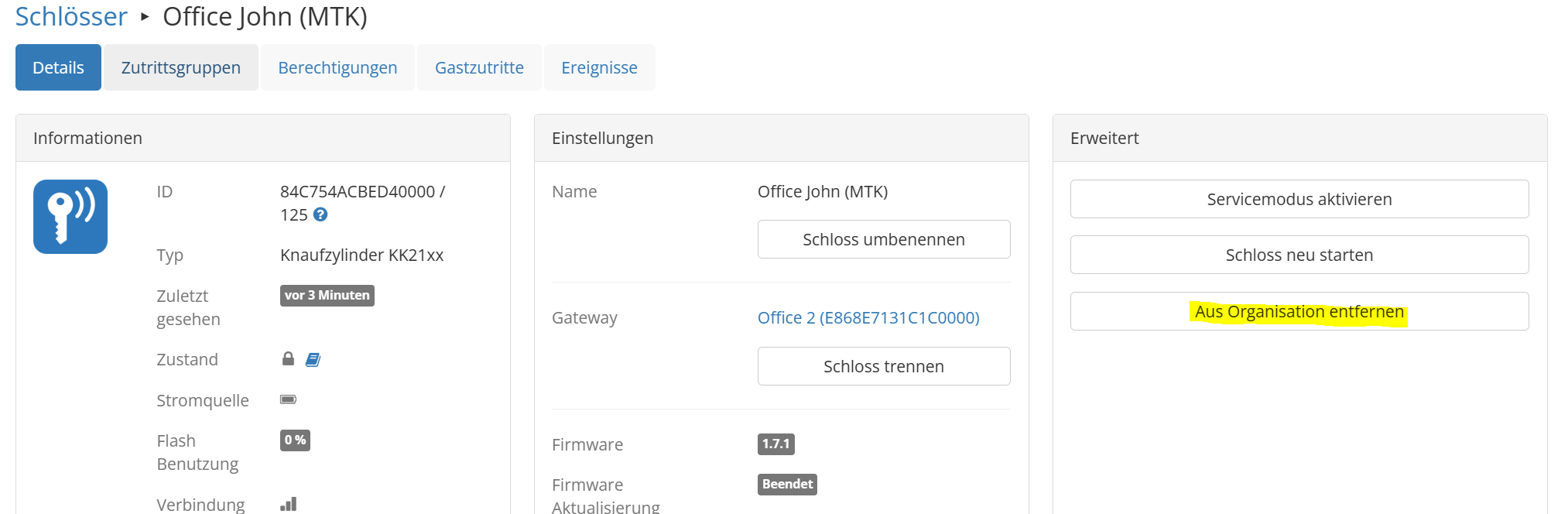This screenshot has width=1568, height=514.
Task: Click the firmware version 1.7.1 badge
Action: tap(775, 444)
